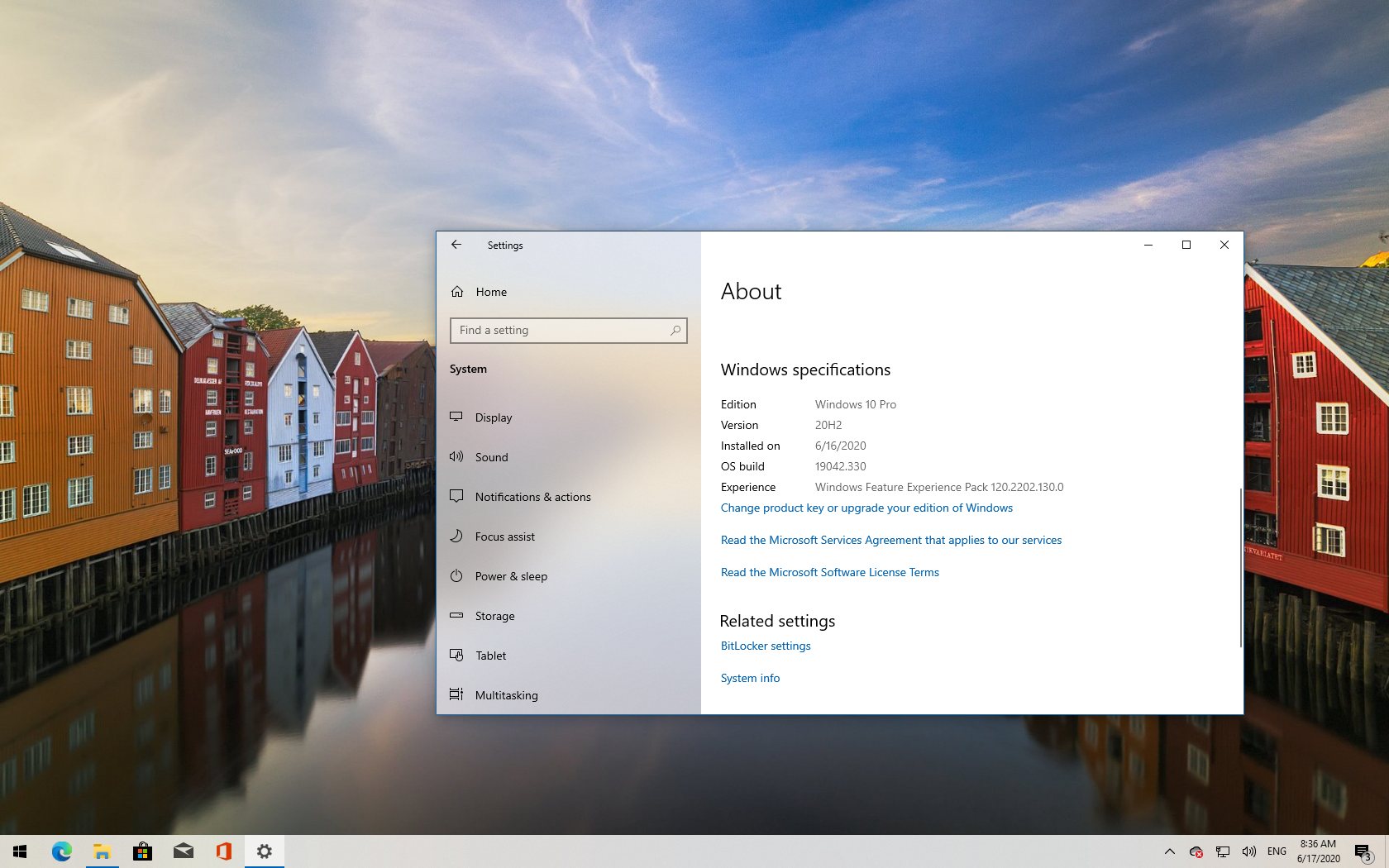
Task: Minimize the Settings window
Action: click(x=1148, y=245)
